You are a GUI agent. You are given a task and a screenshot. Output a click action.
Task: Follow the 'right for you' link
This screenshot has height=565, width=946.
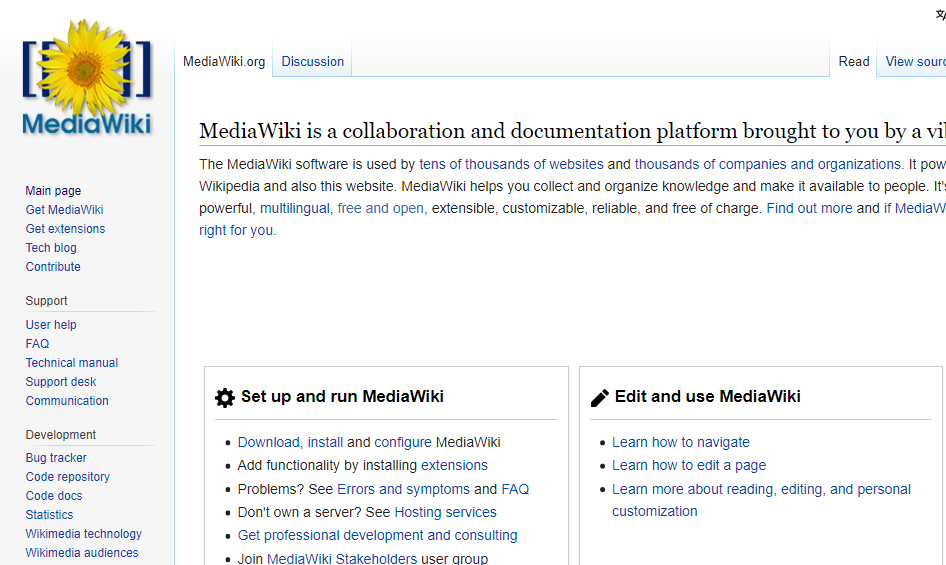click(x=236, y=230)
